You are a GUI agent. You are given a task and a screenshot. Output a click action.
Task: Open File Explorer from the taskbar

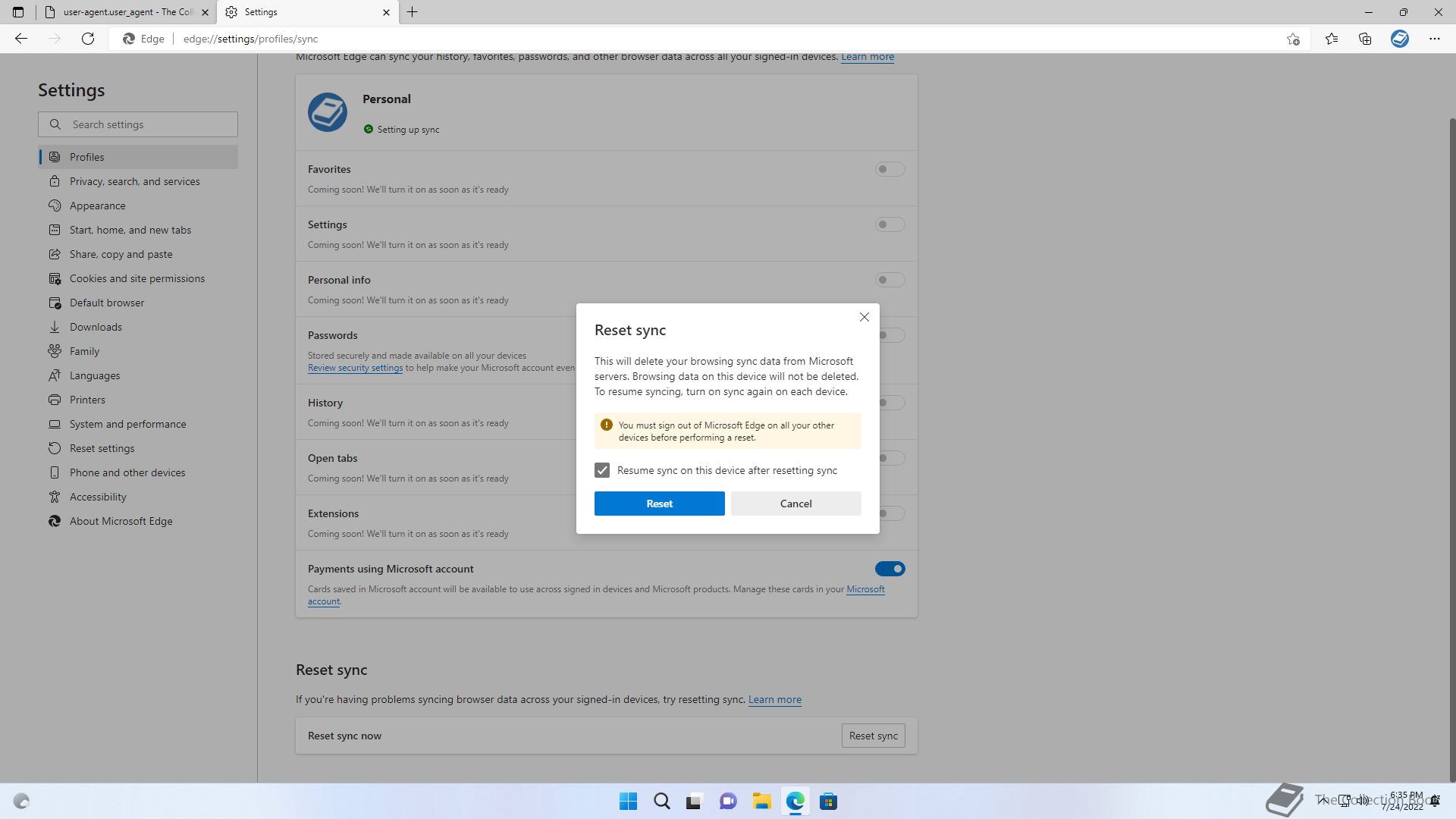coord(761,801)
